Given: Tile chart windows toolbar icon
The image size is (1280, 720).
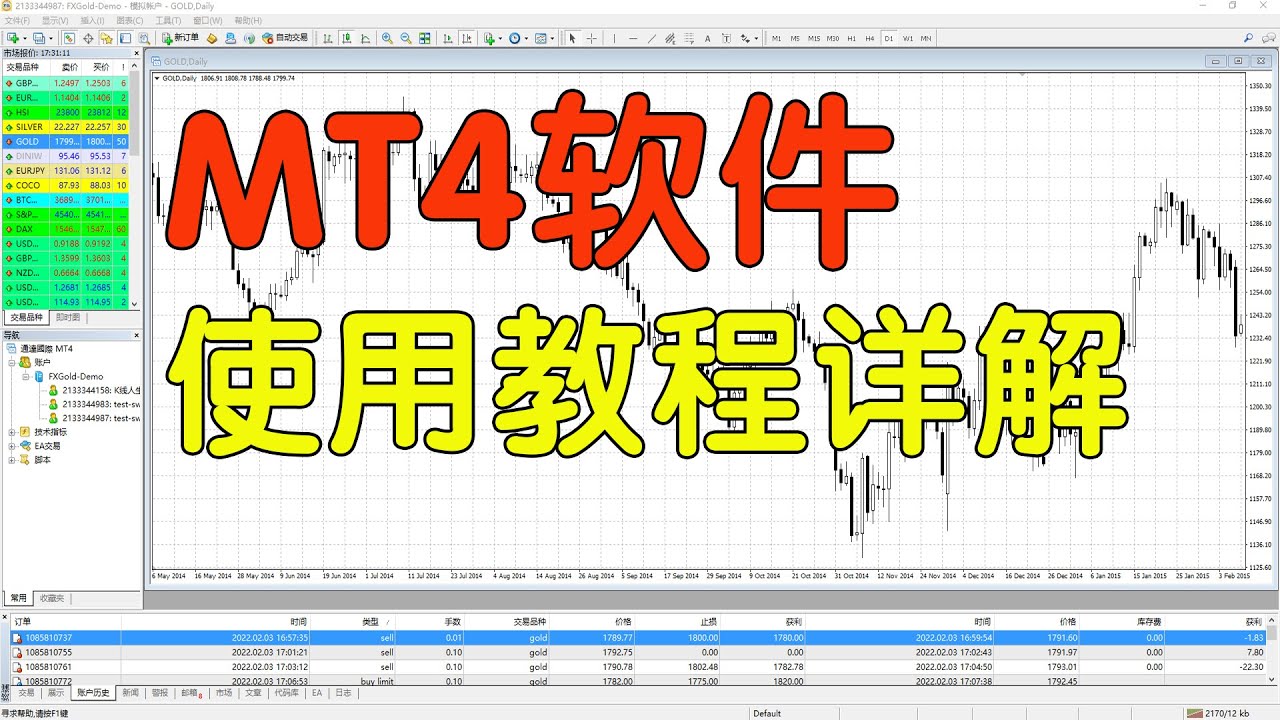Looking at the screenshot, I should coord(425,38).
